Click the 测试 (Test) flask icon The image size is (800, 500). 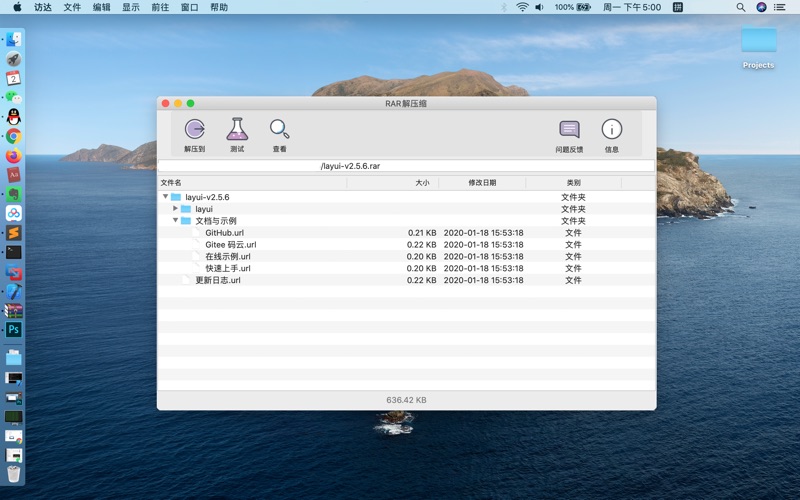[237, 129]
